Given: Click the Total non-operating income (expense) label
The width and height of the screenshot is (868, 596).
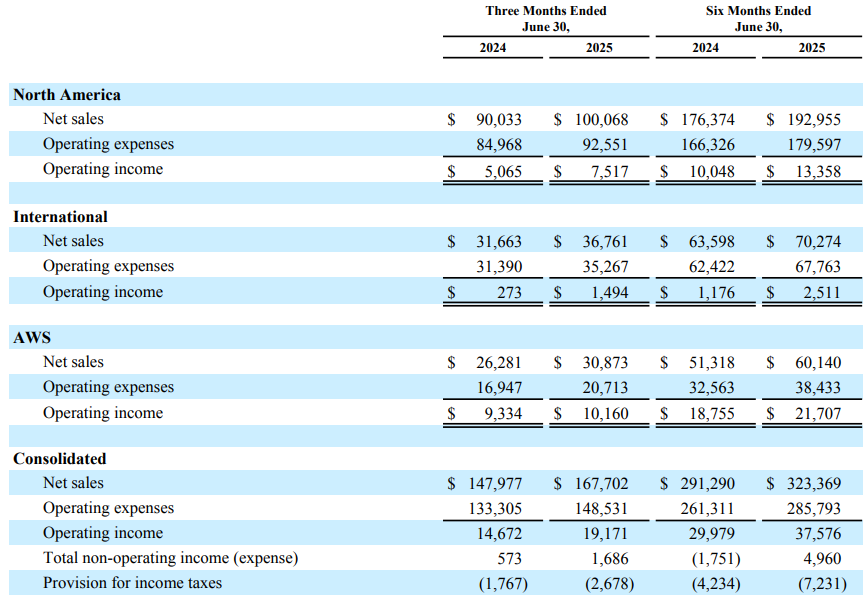Looking at the screenshot, I should pyautogui.click(x=170, y=558).
